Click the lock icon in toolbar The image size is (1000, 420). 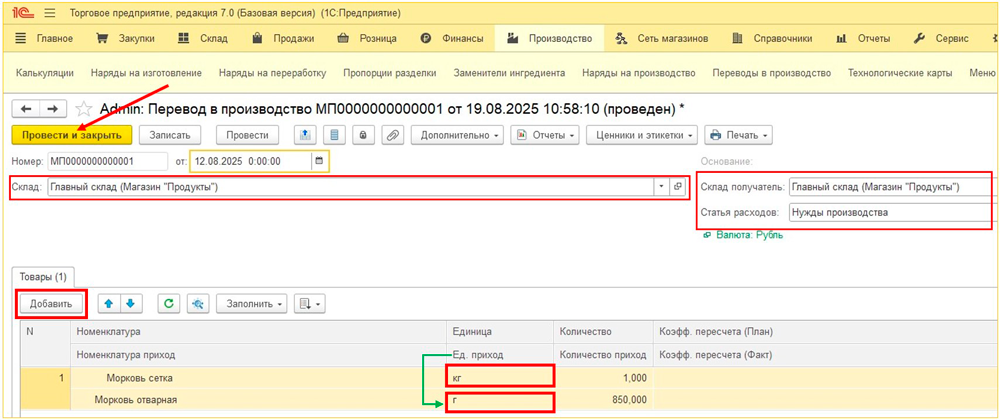click(363, 135)
